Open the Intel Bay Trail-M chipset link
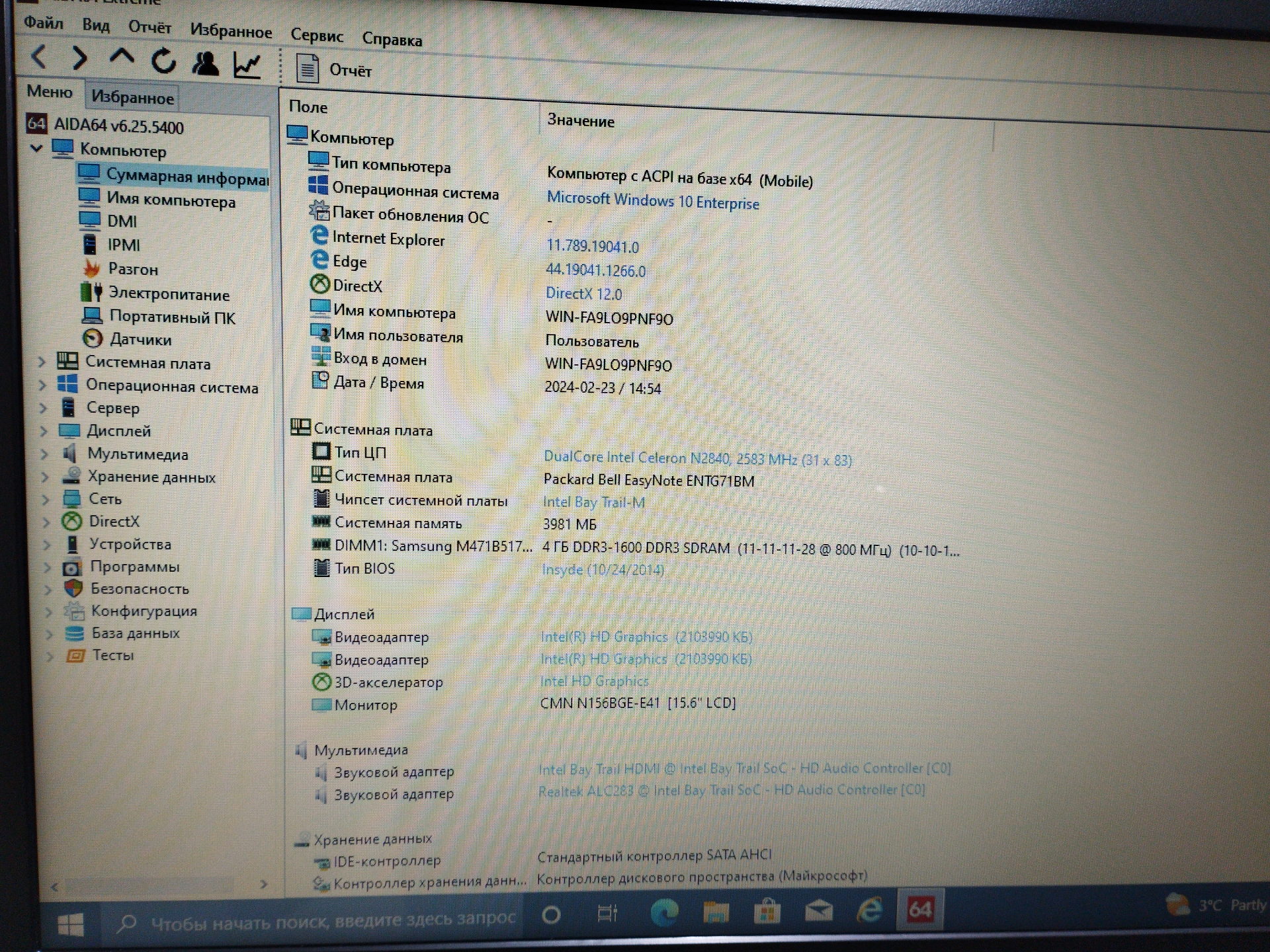The width and height of the screenshot is (1270, 952). click(x=593, y=502)
